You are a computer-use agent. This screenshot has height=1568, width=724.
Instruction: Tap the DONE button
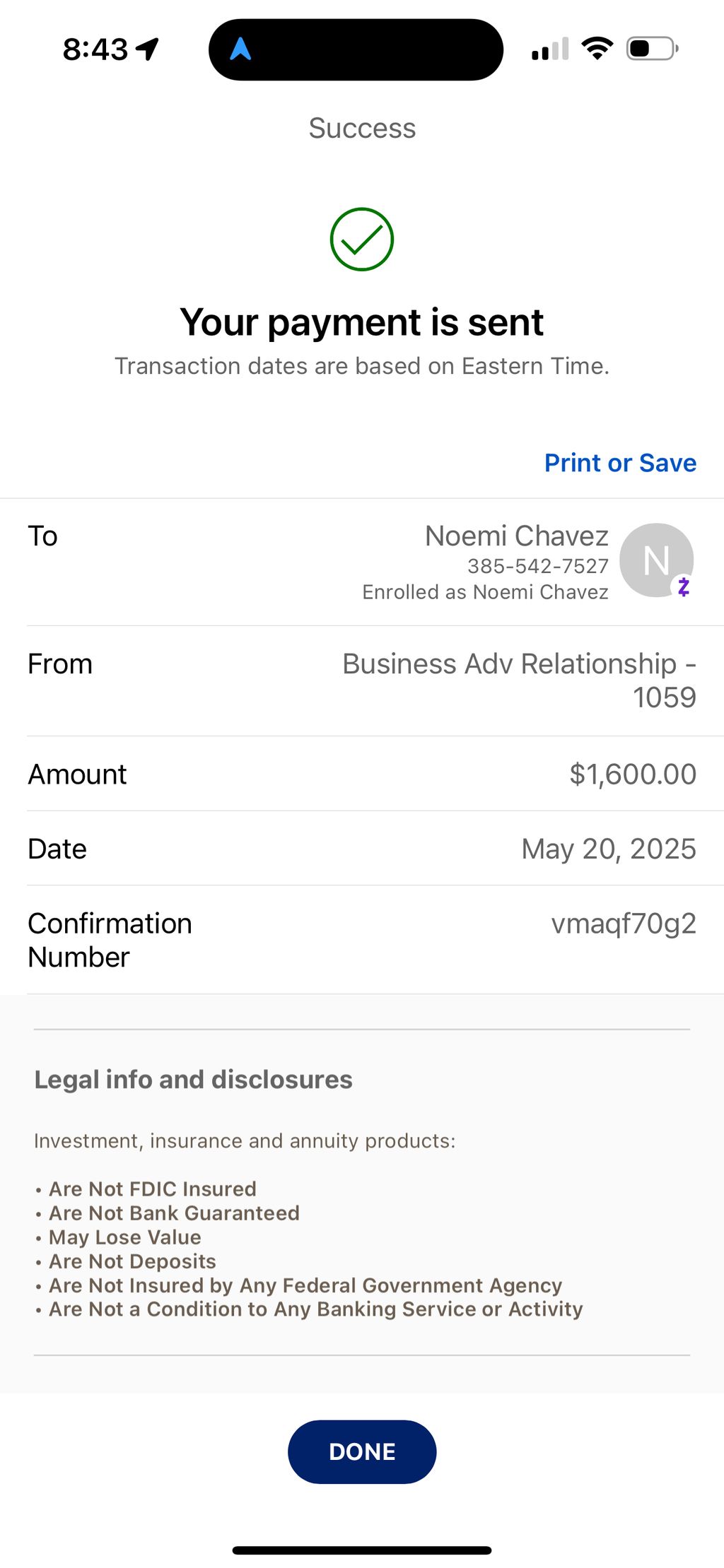click(362, 1451)
